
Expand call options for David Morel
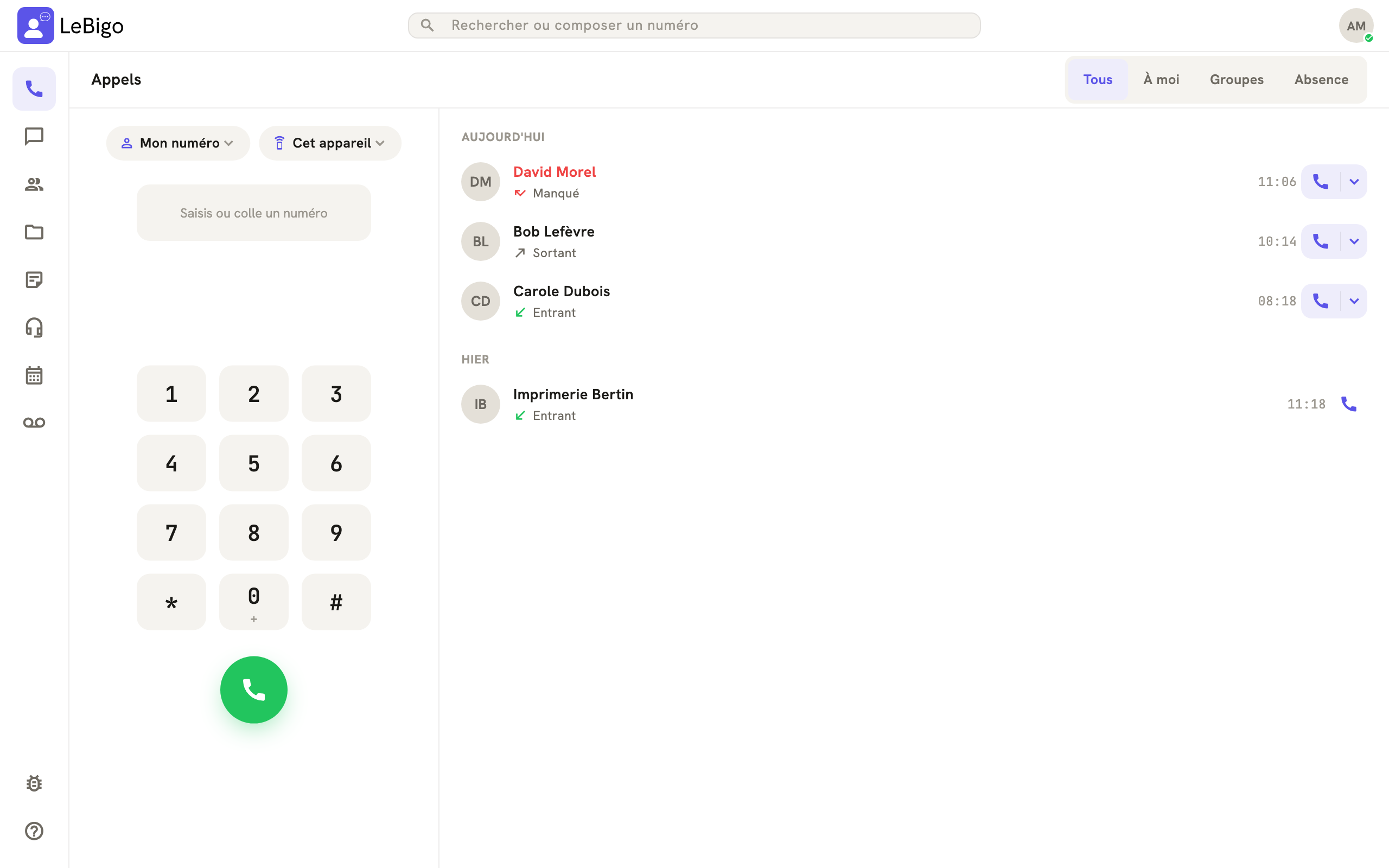click(1354, 181)
